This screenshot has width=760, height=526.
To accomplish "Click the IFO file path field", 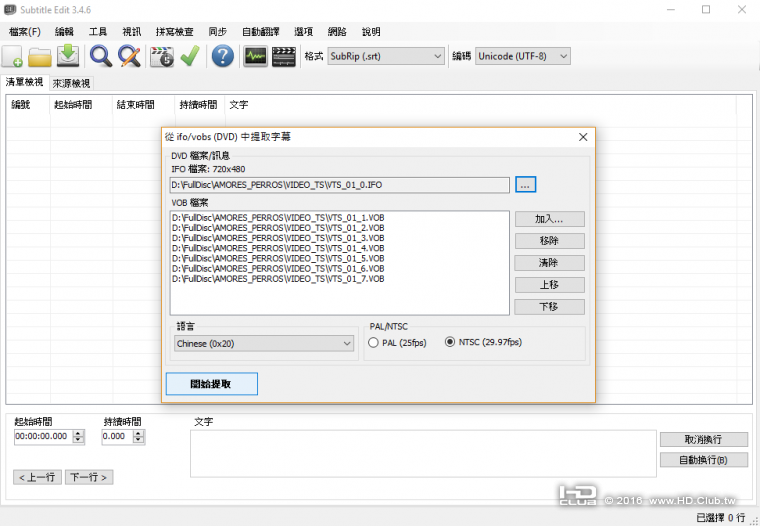I will pyautogui.click(x=339, y=185).
